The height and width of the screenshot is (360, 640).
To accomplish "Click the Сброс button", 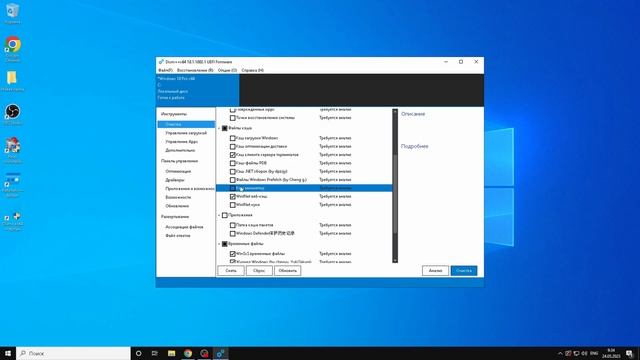I will point(259,271).
